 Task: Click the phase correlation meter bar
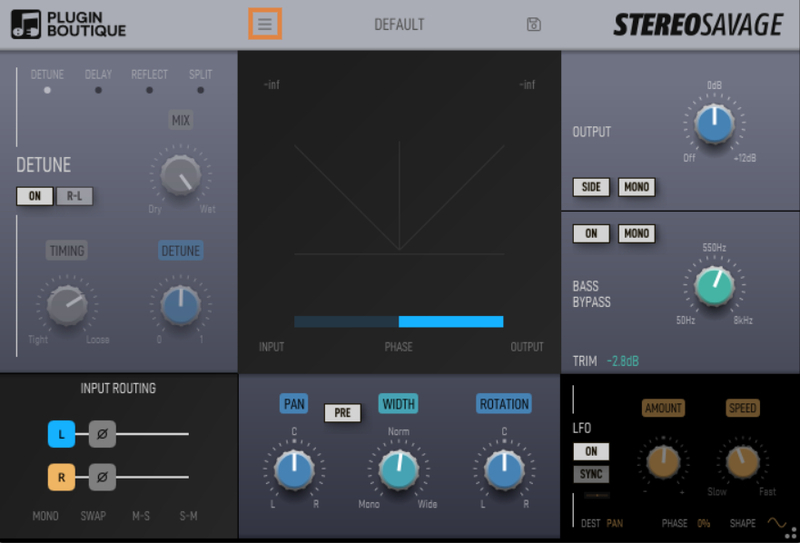coord(399,322)
